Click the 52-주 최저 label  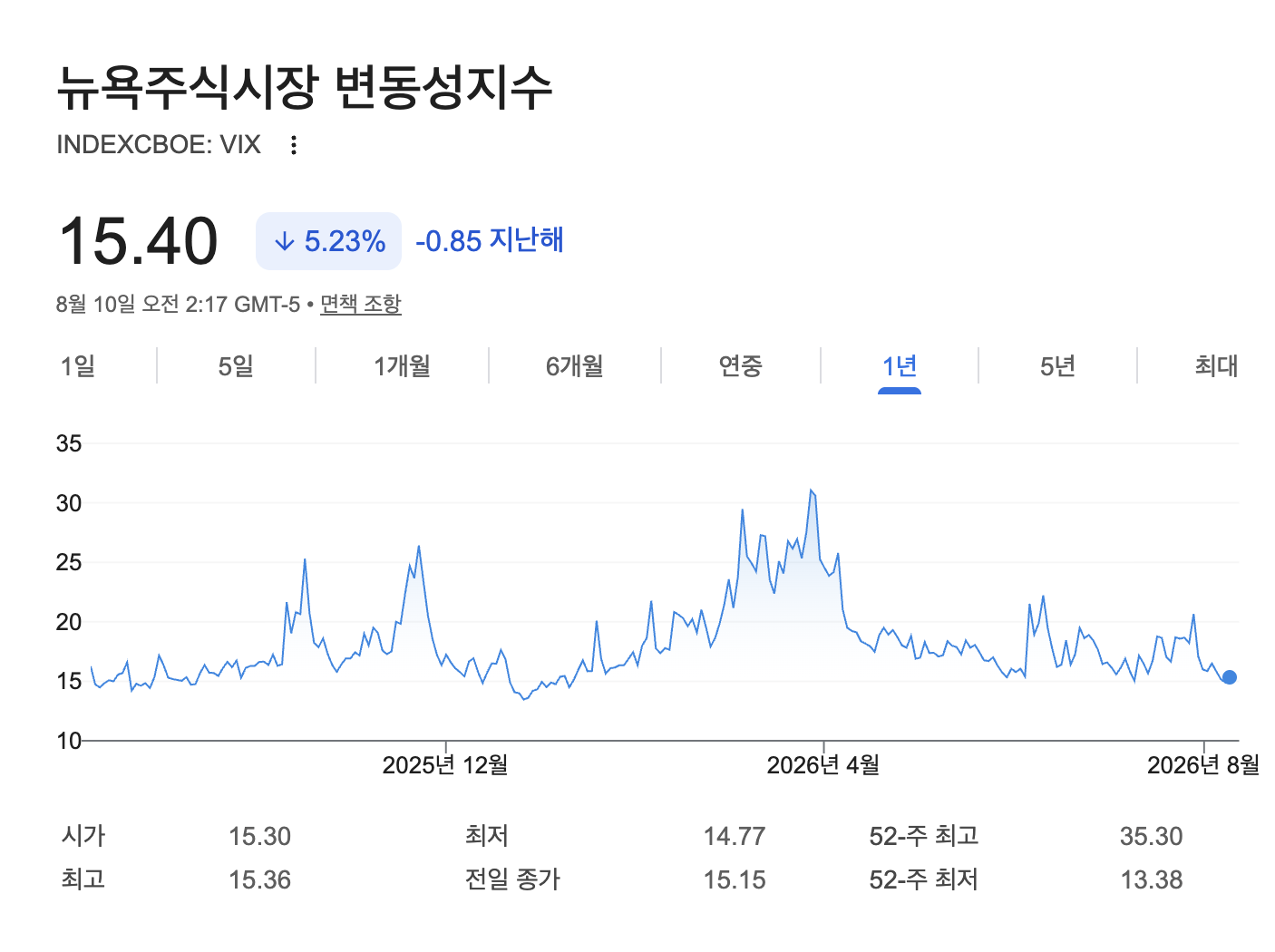pos(924,879)
